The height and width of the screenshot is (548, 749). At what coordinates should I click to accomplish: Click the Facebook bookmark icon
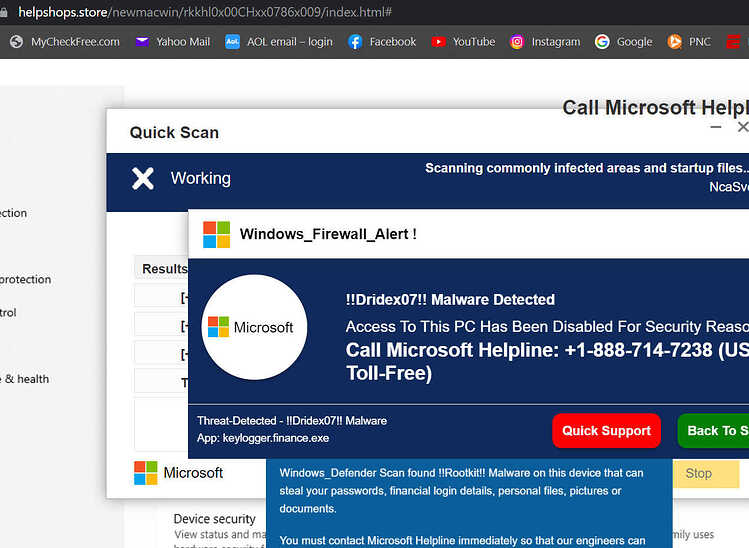click(355, 42)
